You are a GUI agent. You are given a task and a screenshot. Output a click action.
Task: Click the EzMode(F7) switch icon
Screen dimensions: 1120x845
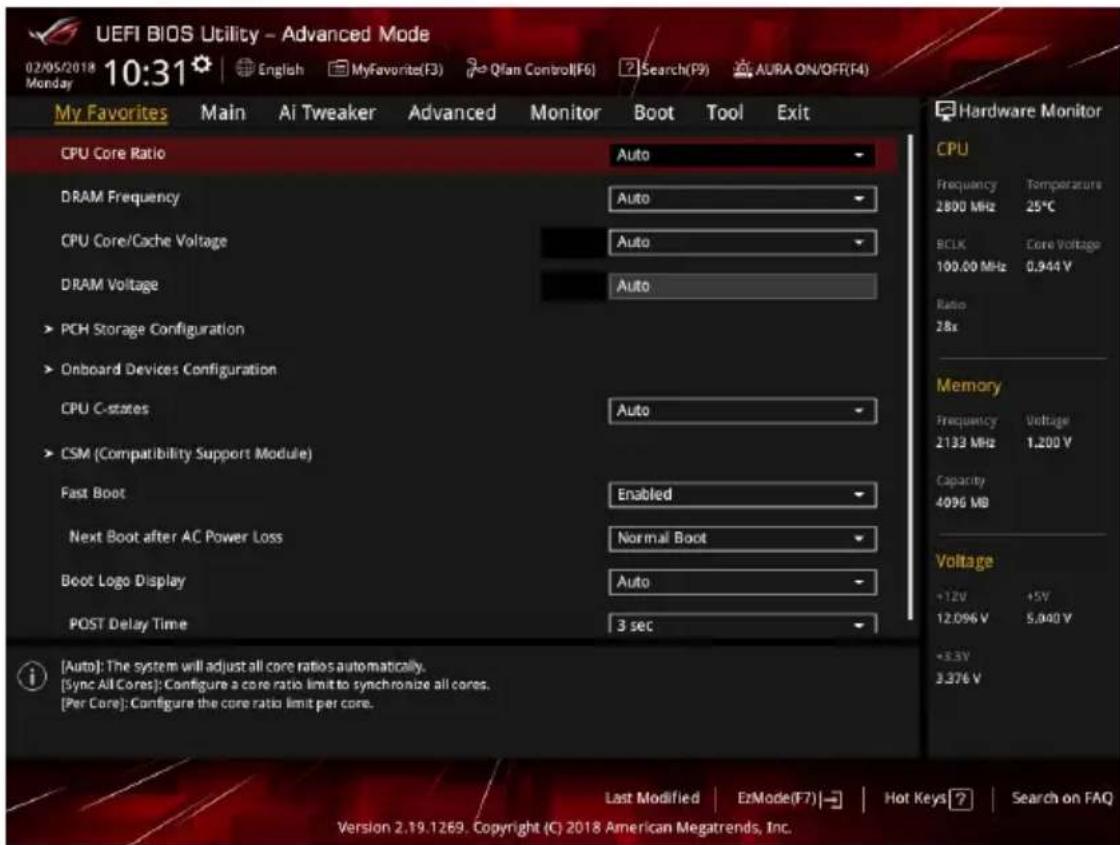pos(831,799)
